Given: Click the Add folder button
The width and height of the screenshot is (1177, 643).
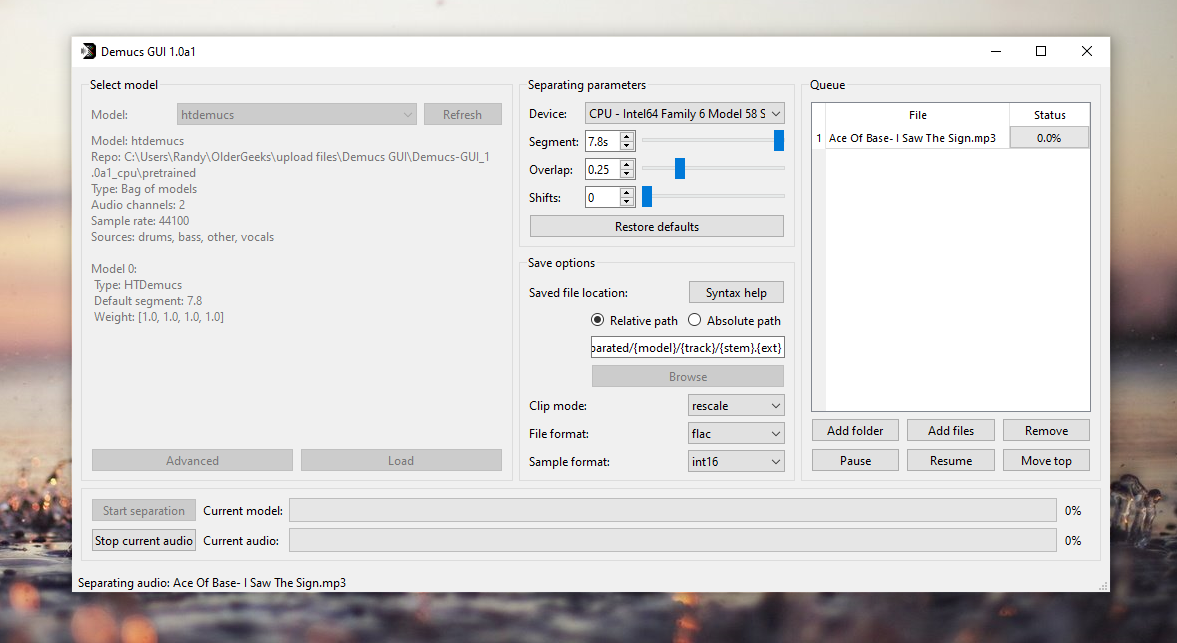Looking at the screenshot, I should (x=855, y=431).
